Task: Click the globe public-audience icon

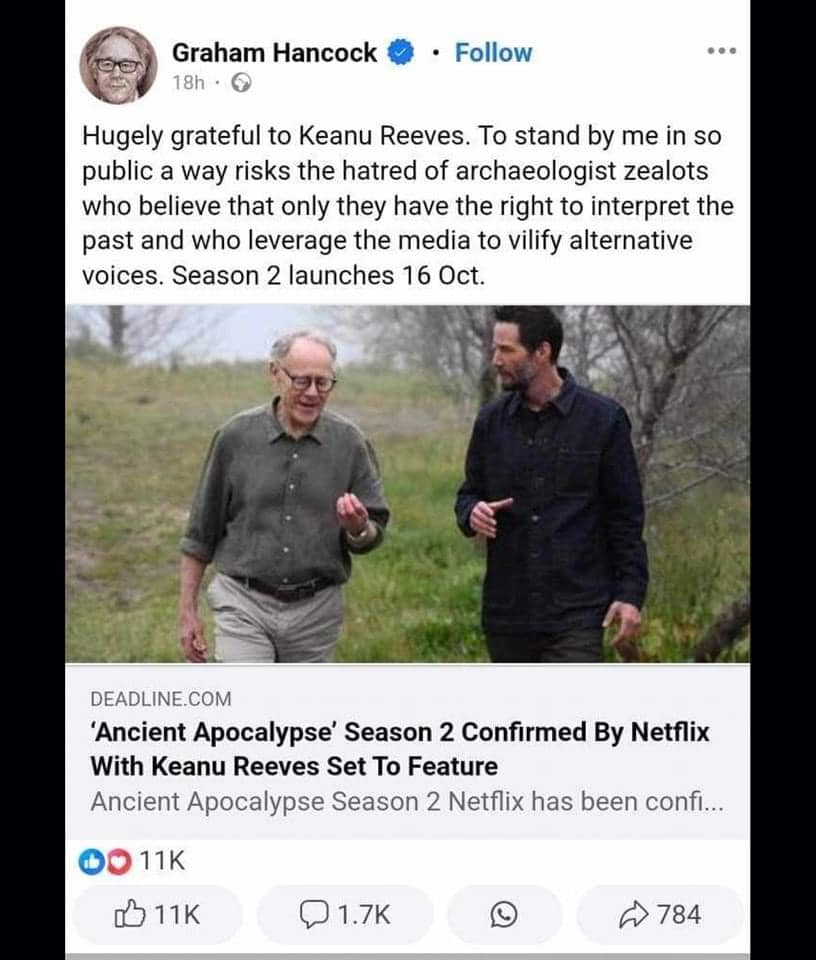Action: [240, 85]
